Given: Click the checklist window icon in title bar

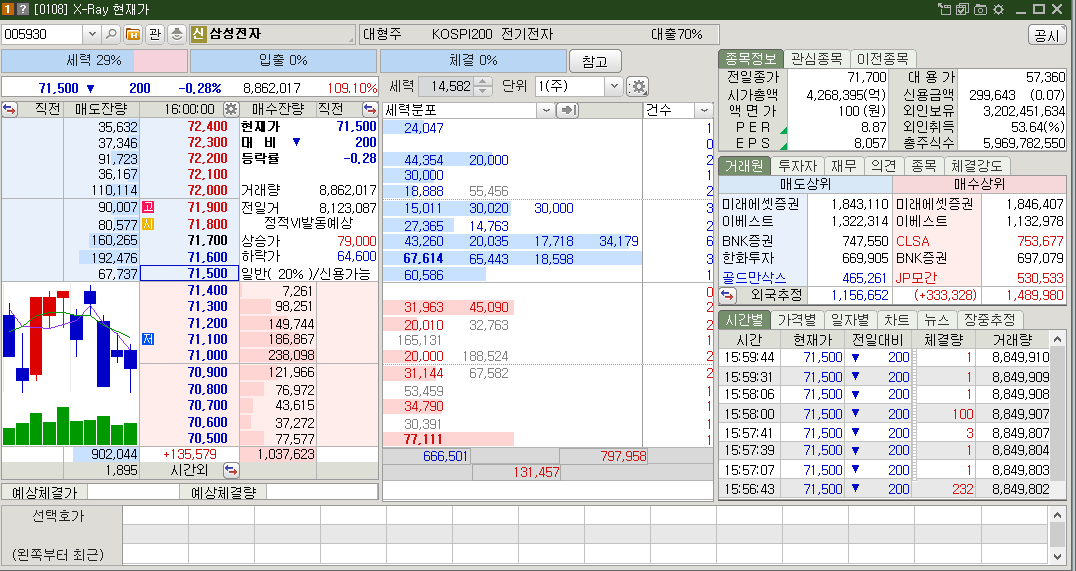Looking at the screenshot, I should click(x=963, y=9).
